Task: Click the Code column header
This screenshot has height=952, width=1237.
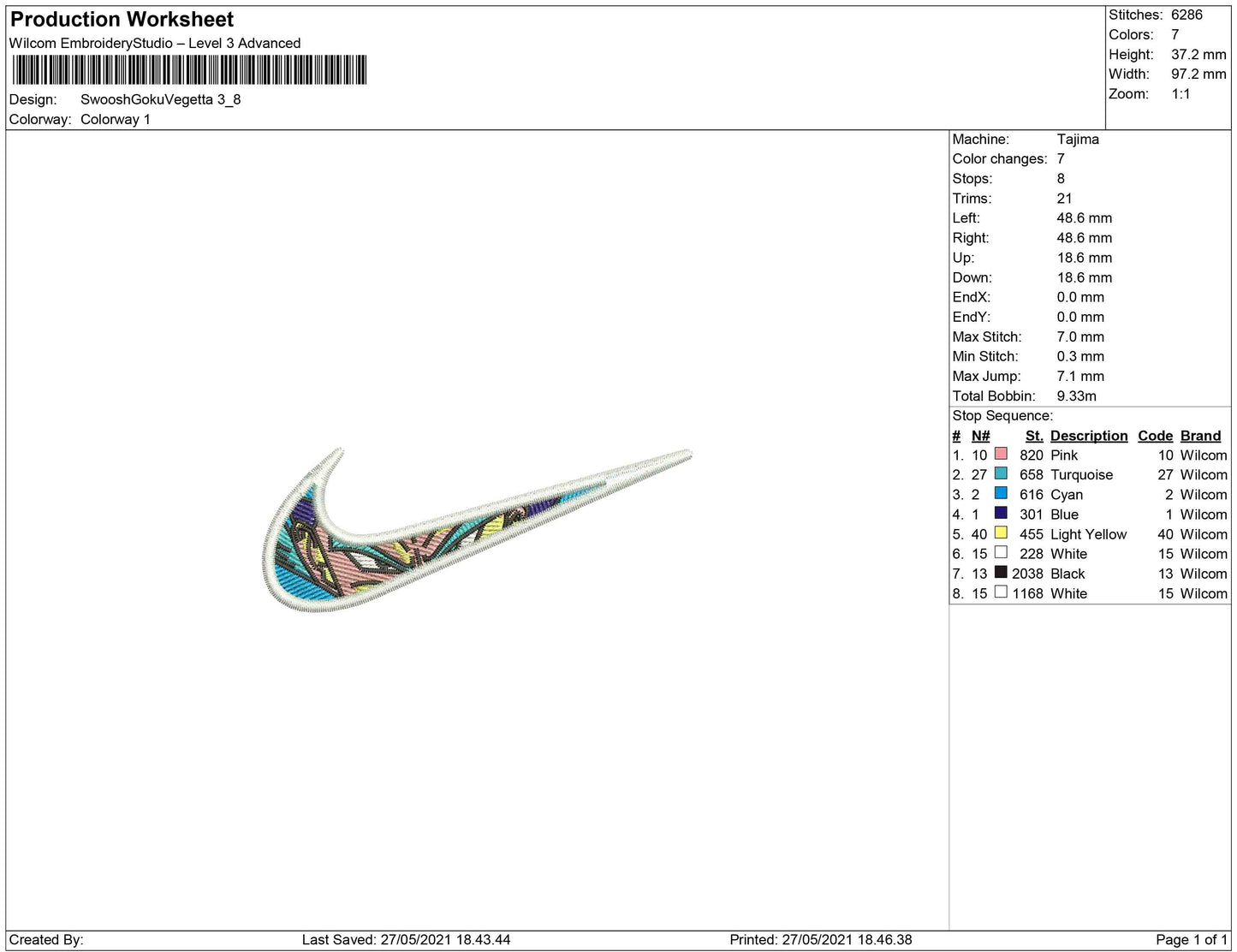Action: (x=1156, y=436)
